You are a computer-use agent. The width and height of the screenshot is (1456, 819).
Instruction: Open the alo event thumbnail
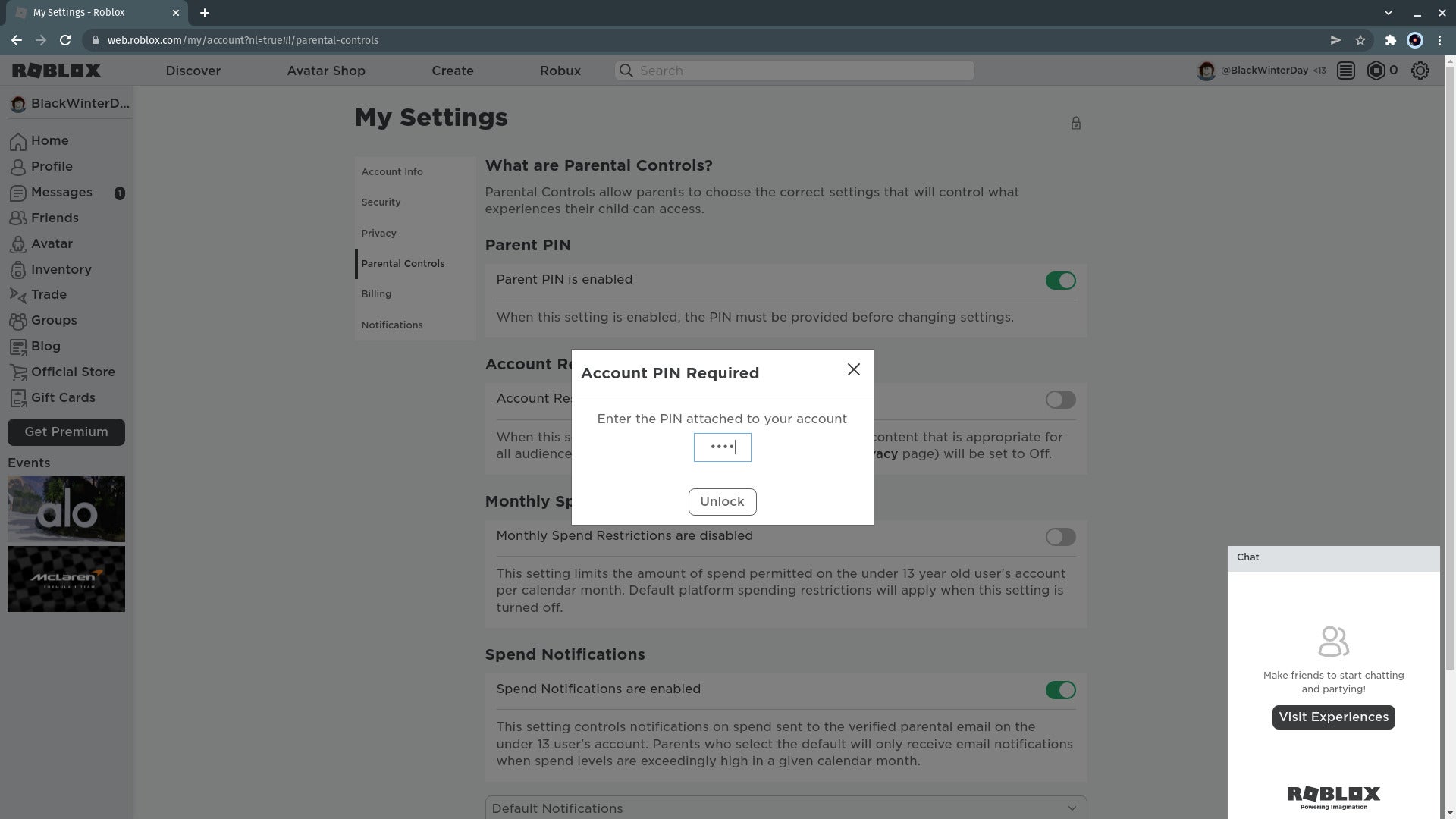pos(66,510)
